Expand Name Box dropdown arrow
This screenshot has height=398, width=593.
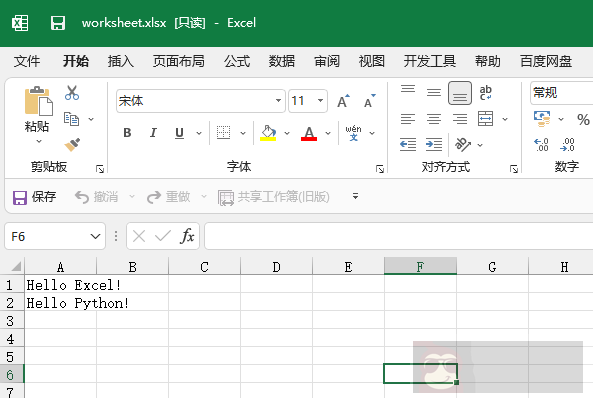pos(95,236)
